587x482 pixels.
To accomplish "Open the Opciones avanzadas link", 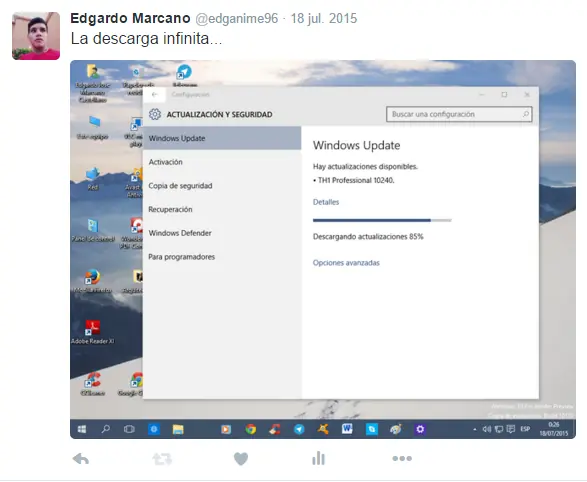I will click(346, 263).
